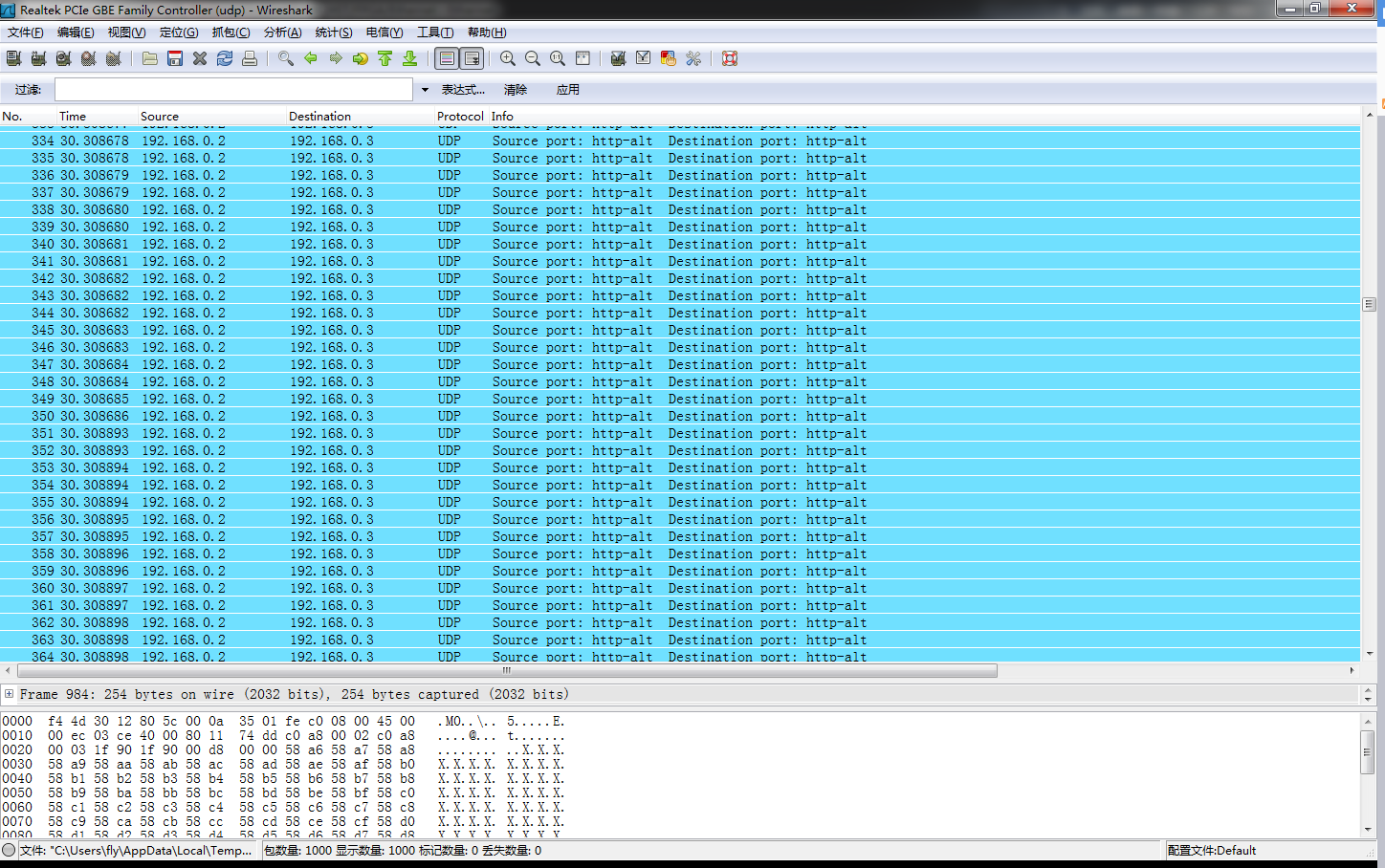Open the 定位(G) menu
The image size is (1385, 868).
[179, 33]
